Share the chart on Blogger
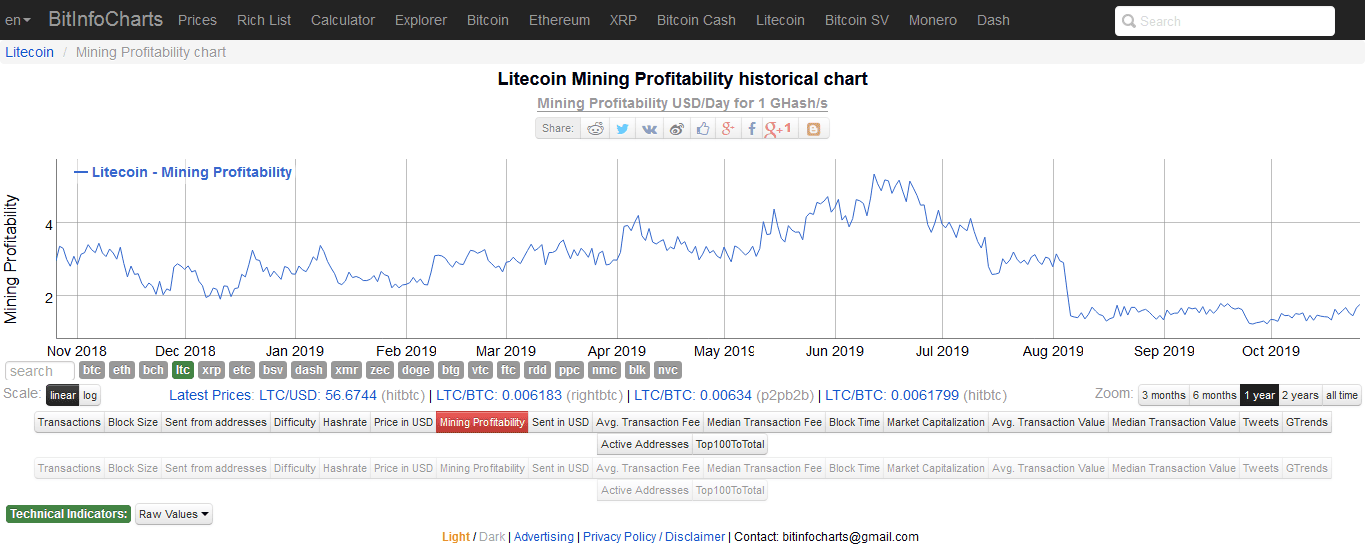1365x547 pixels. pos(813,128)
